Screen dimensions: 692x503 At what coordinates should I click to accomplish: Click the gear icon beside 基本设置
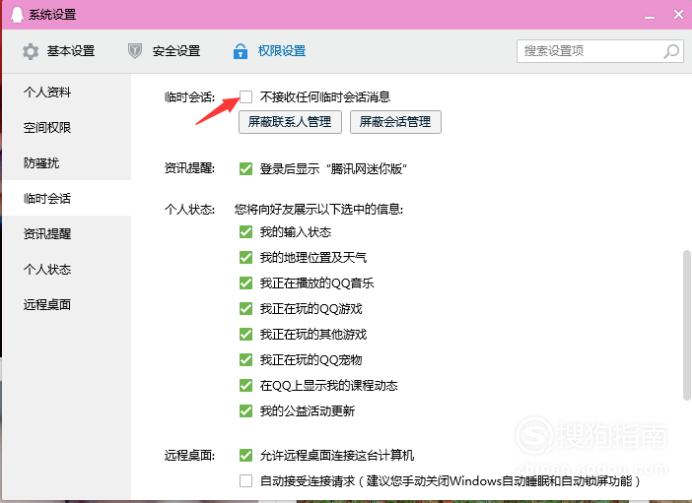pyautogui.click(x=30, y=51)
